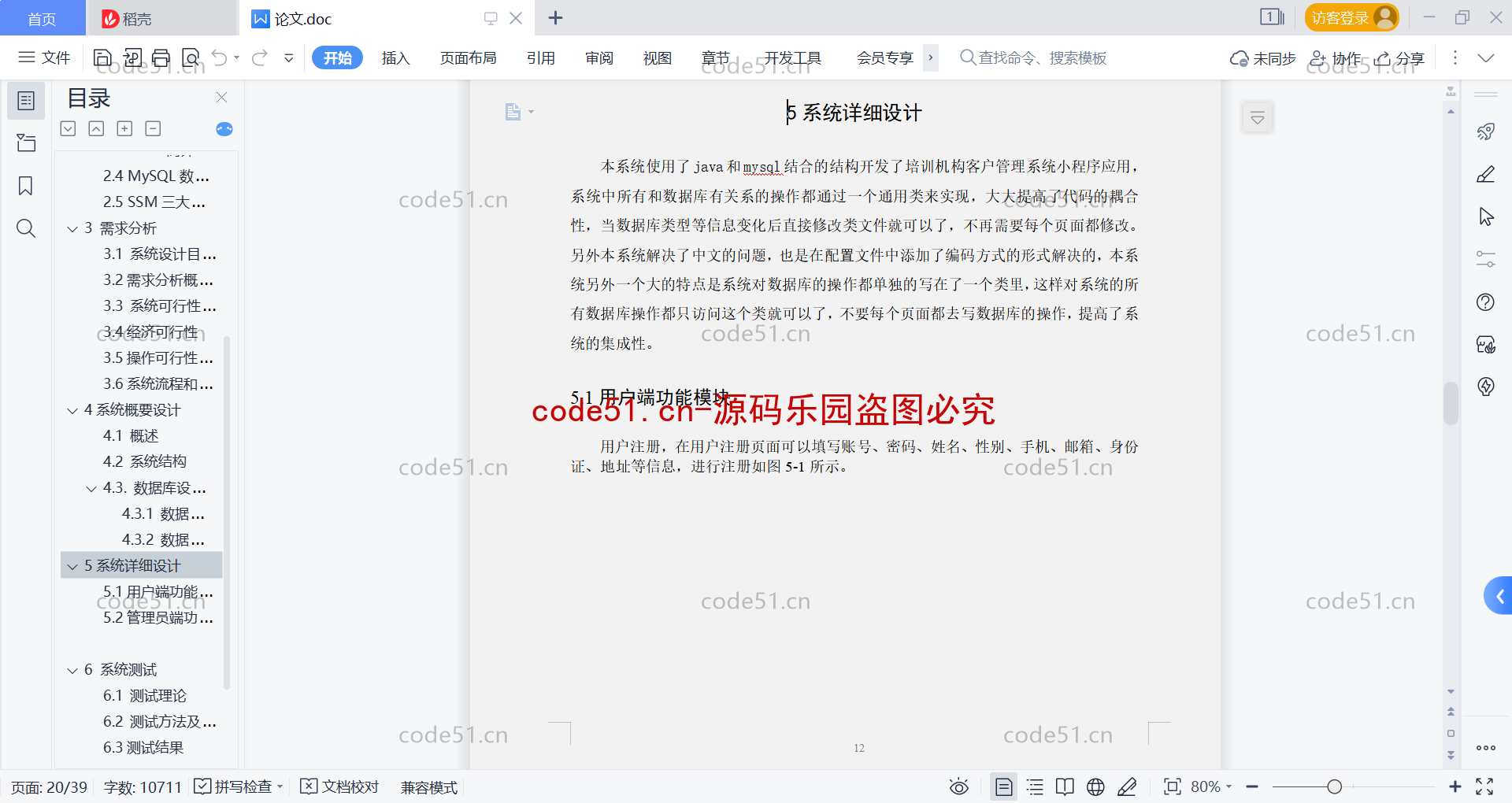Screen dimensions: 1512x803
Task: Click the Undo arrow icon
Action: coord(220,57)
